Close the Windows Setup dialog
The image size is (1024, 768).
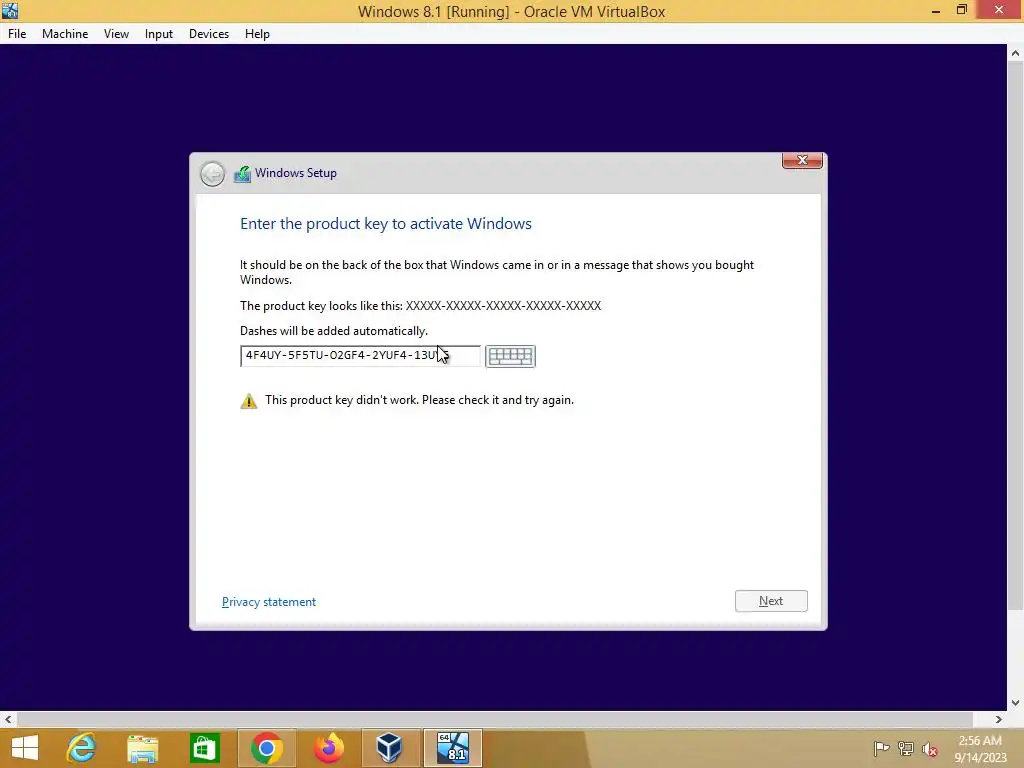pos(802,161)
